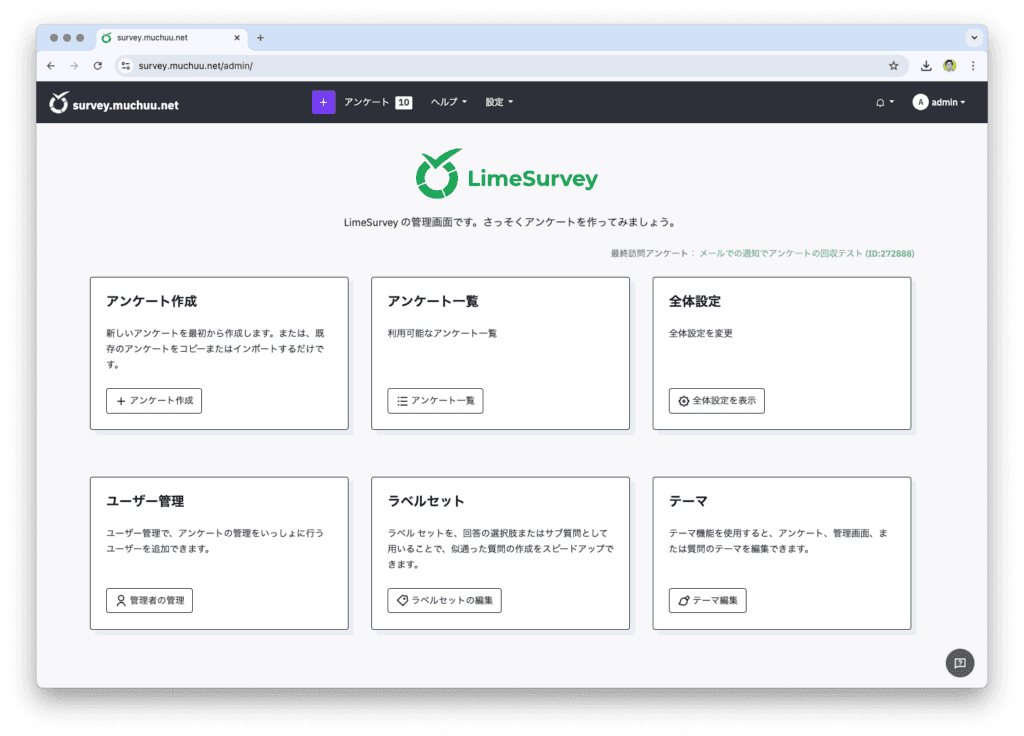The height and width of the screenshot is (736, 1024).
Task: Open the tab search chevron
Action: [x=972, y=38]
